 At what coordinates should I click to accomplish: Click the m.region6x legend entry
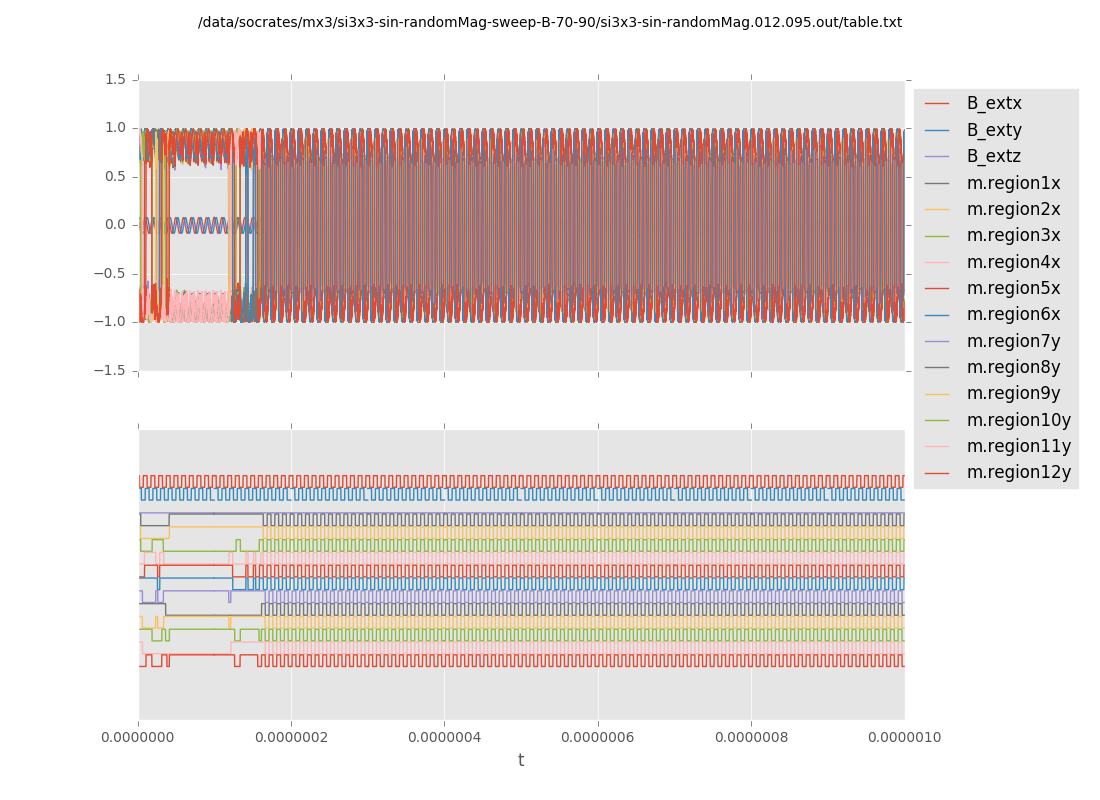point(1013,314)
